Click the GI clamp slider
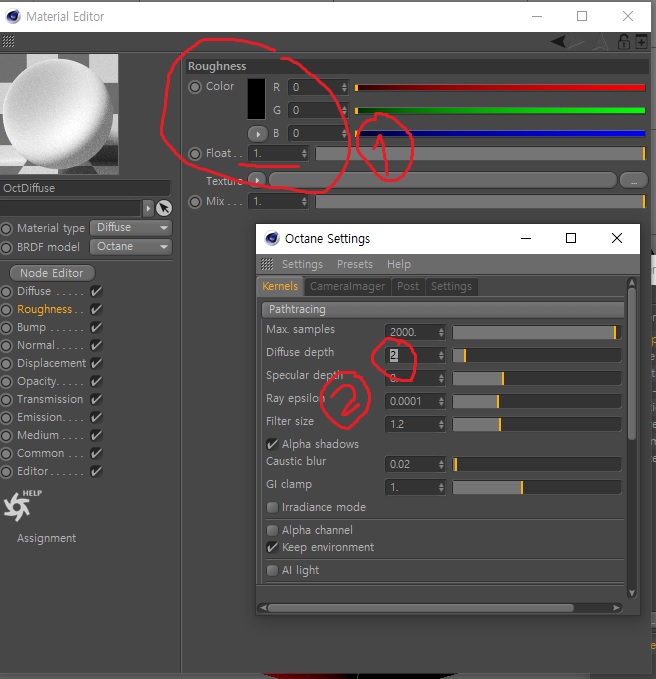This screenshot has width=656, height=679. coord(536,487)
